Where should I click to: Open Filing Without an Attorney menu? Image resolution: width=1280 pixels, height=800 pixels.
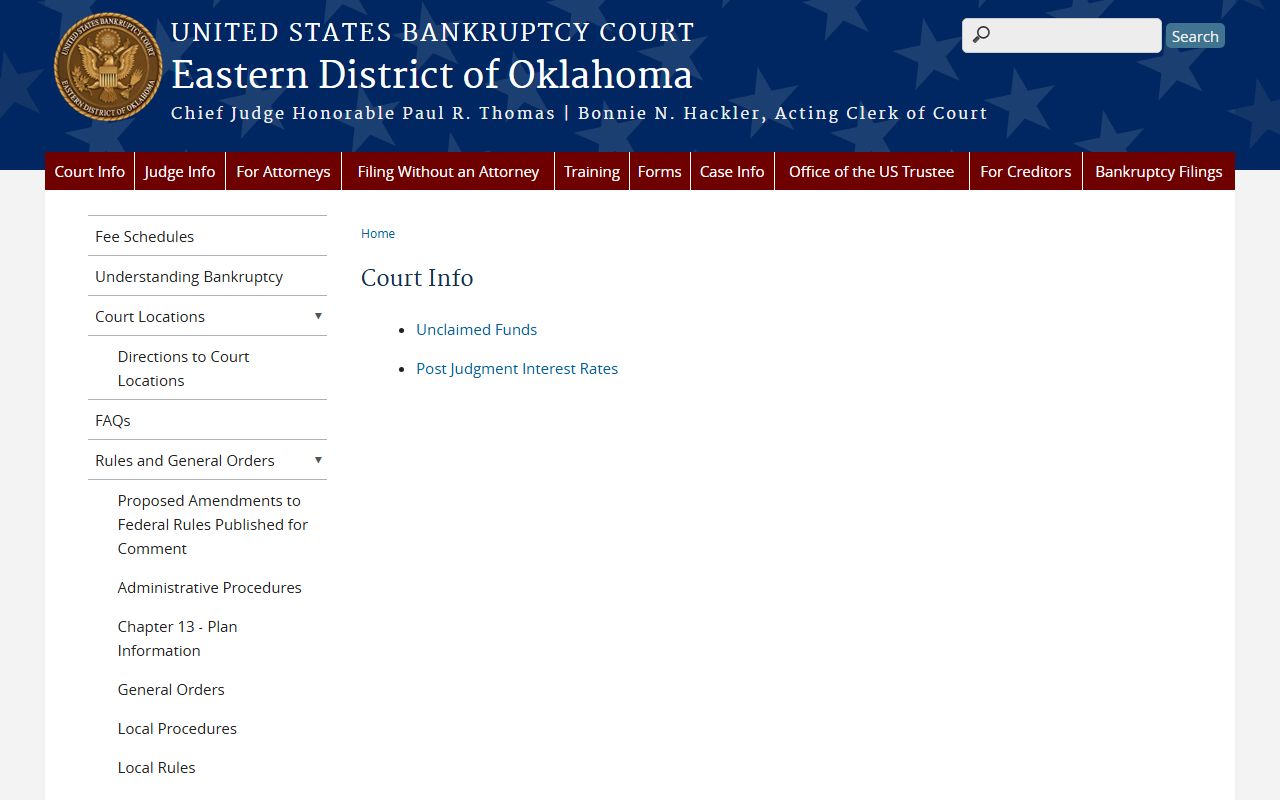pyautogui.click(x=448, y=171)
